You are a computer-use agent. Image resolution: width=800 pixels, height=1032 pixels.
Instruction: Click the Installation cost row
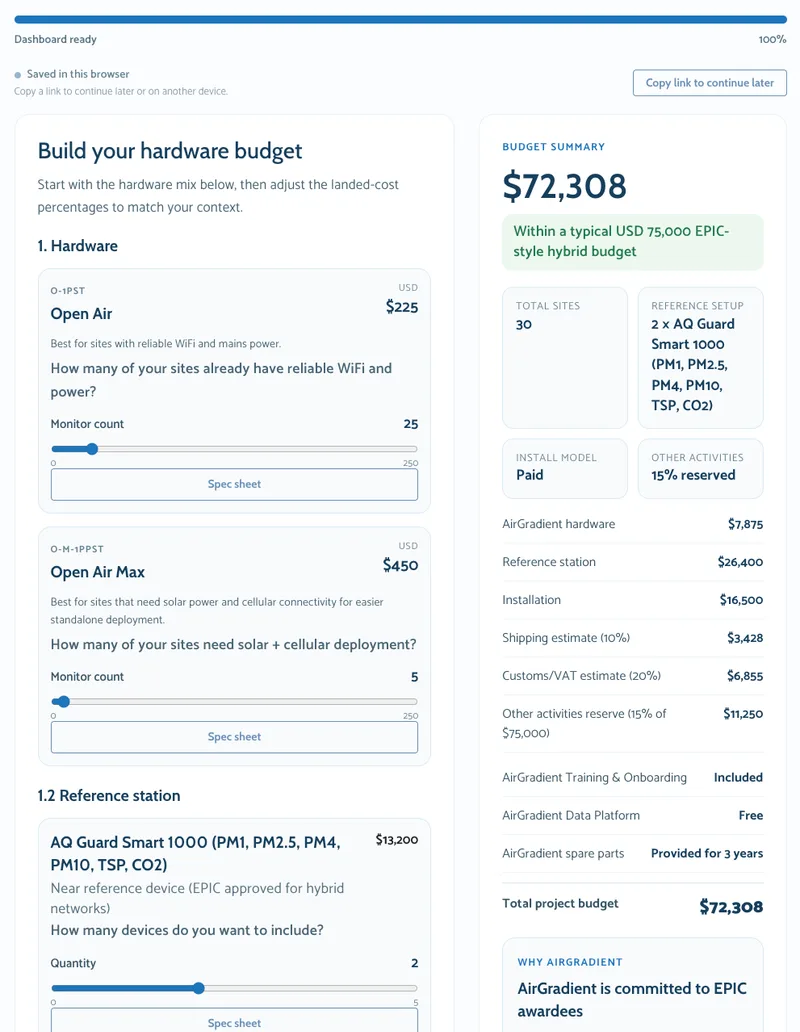pyautogui.click(x=632, y=600)
